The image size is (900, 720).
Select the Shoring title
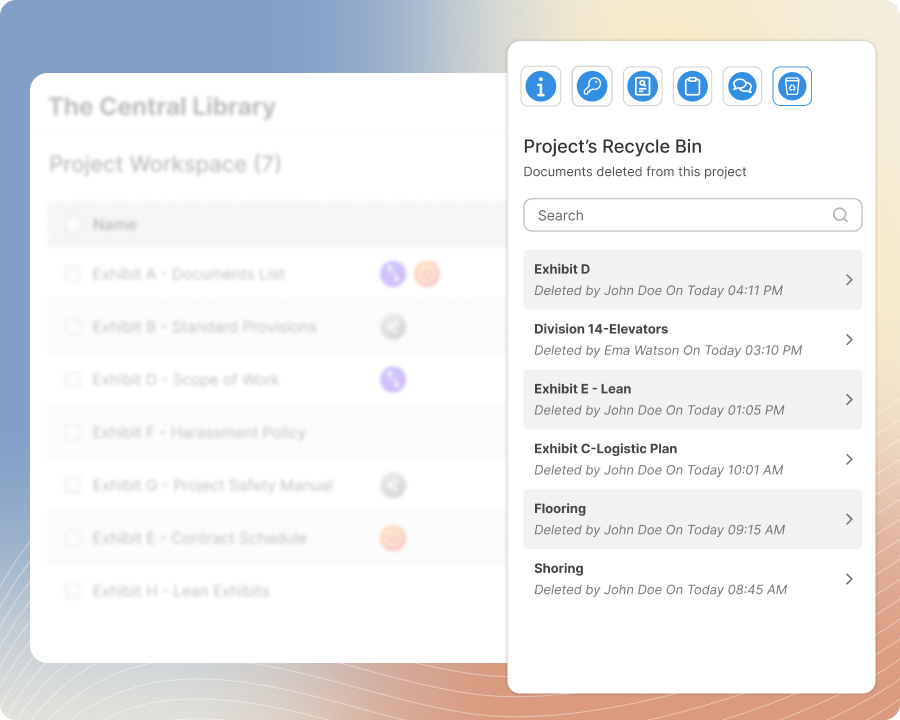[558, 568]
